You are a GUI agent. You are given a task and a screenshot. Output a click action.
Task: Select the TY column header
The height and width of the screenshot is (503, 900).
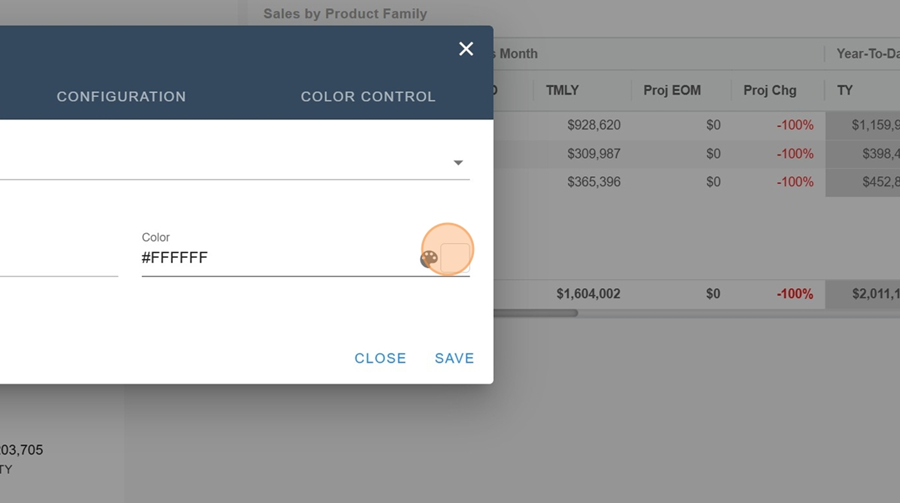(x=845, y=90)
